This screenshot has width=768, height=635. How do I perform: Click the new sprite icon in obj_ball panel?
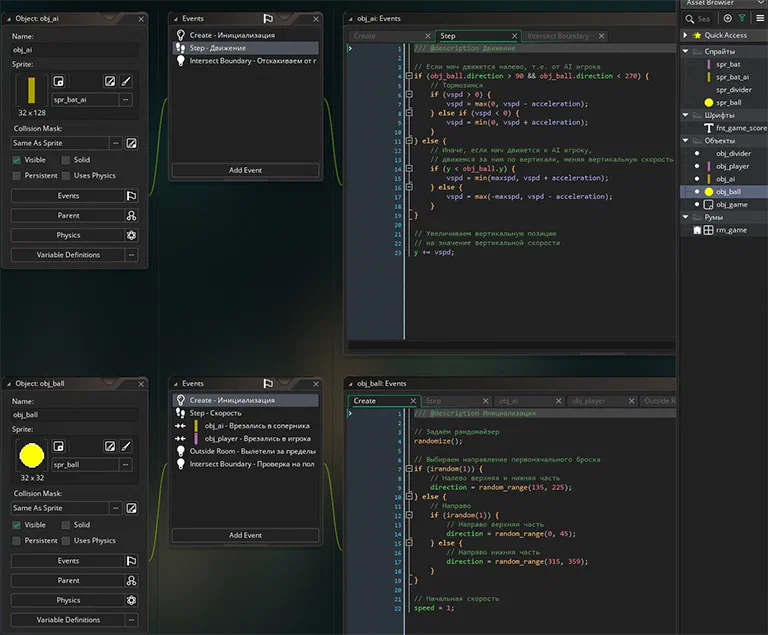point(58,446)
